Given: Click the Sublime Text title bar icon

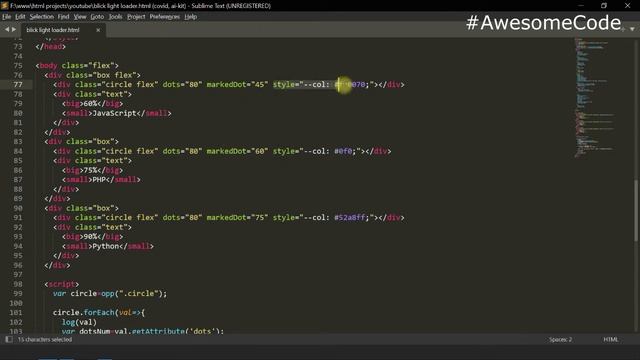Looking at the screenshot, I should coord(4,5).
